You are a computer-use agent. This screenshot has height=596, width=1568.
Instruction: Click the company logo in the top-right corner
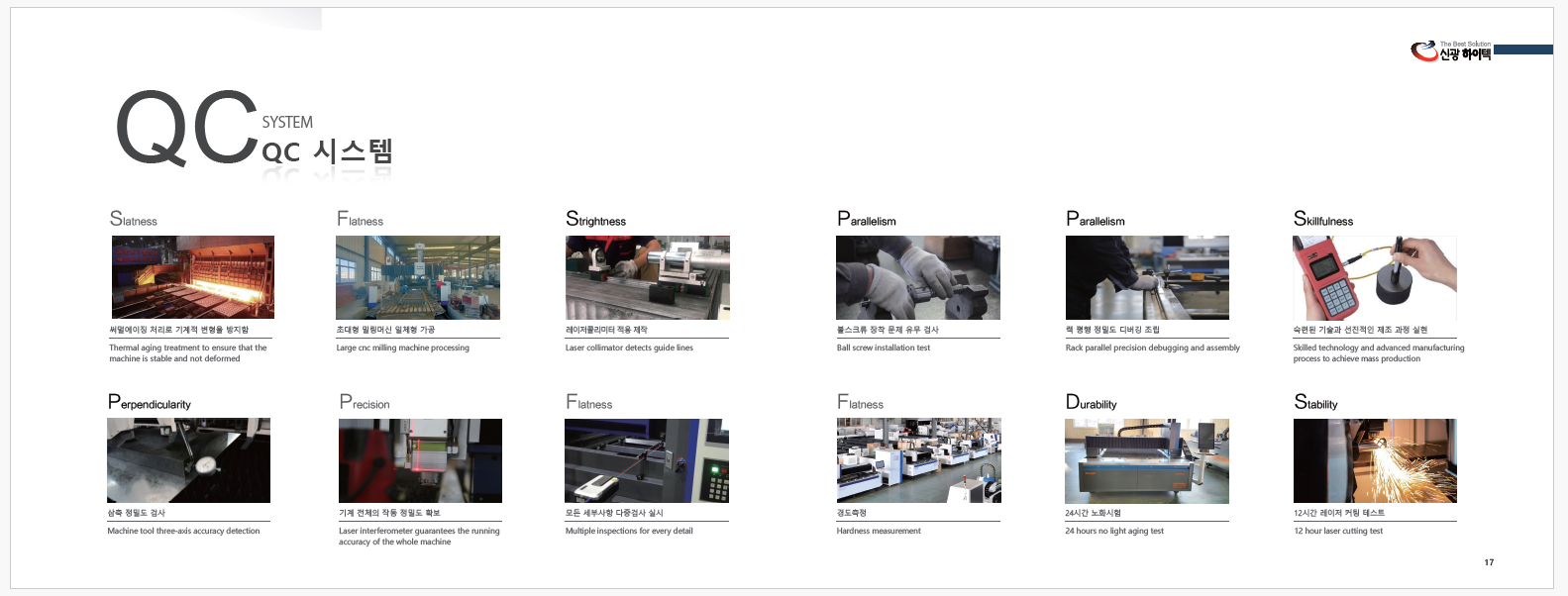pos(1450,51)
